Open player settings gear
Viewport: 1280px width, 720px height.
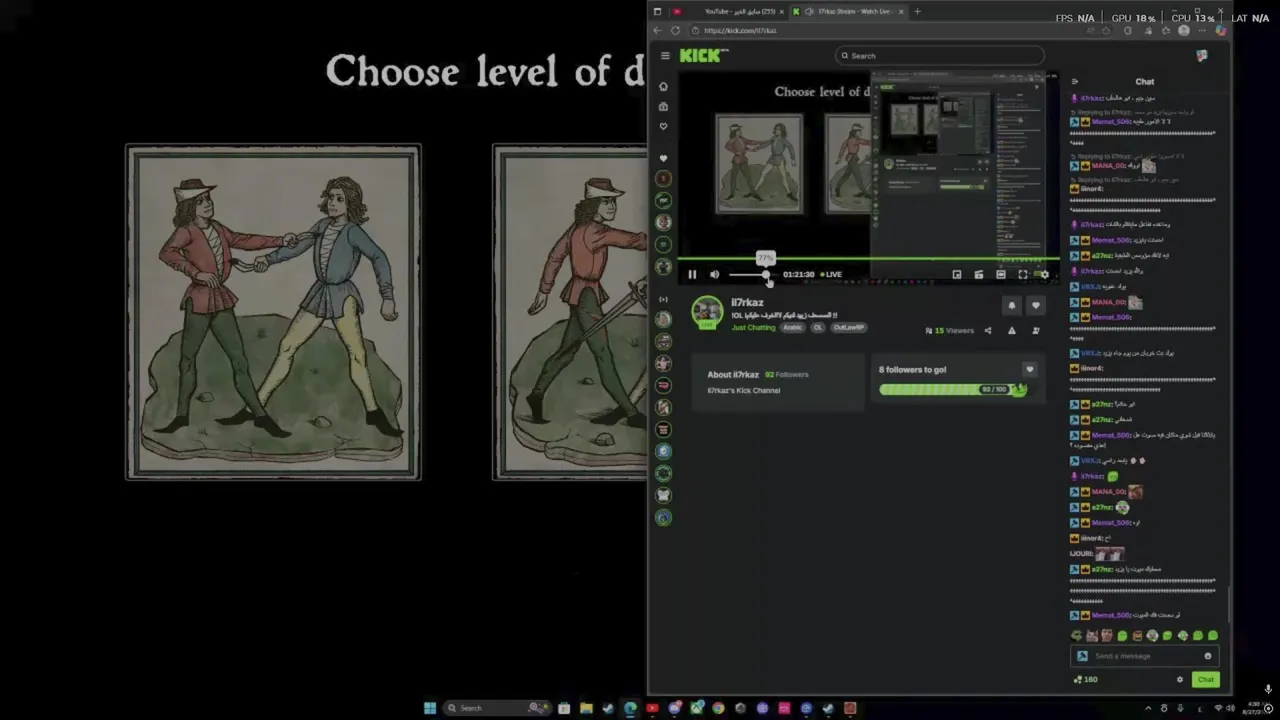(x=1044, y=274)
